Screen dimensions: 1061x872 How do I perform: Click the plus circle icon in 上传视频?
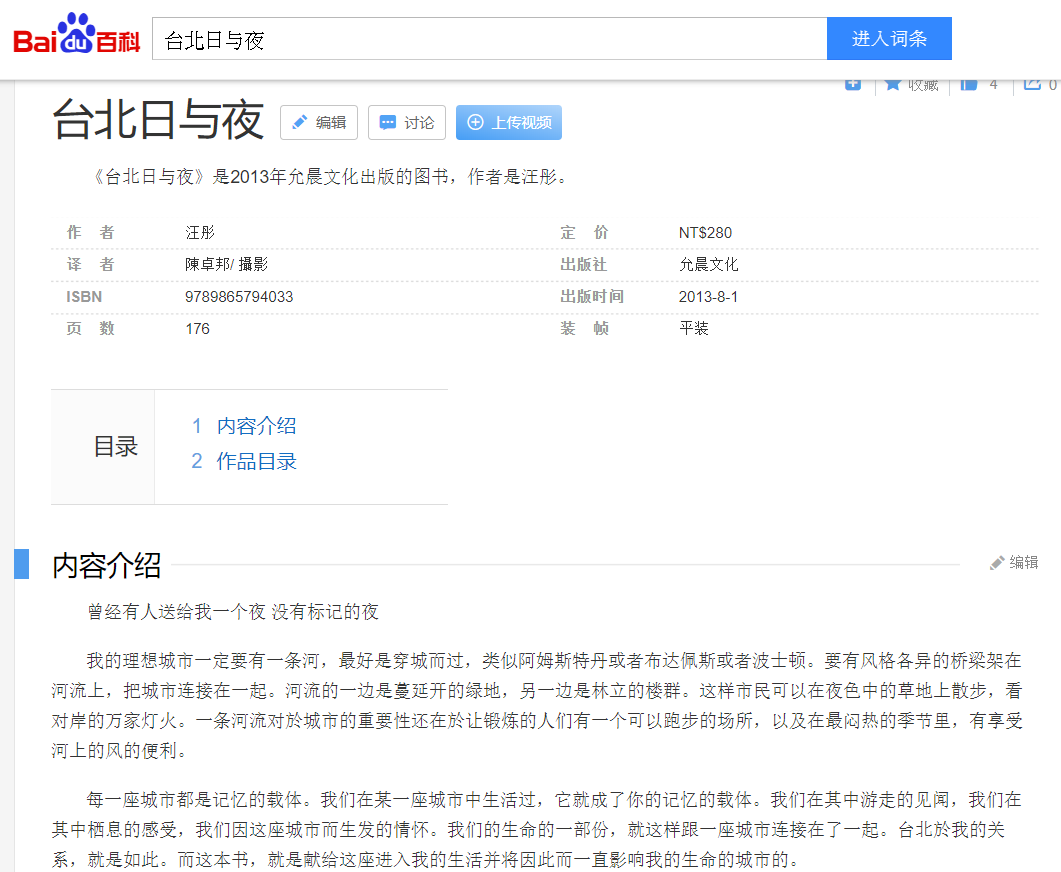476,122
